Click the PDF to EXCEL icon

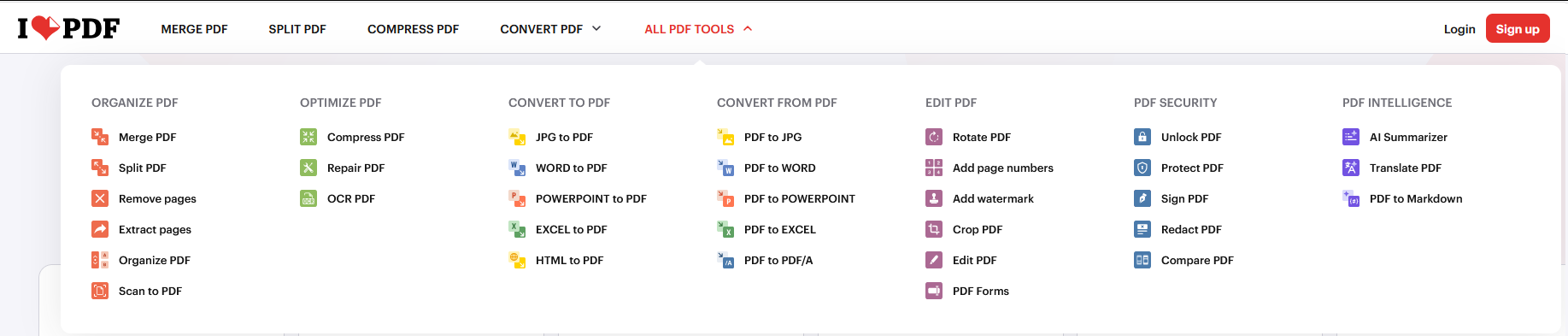[x=725, y=229]
